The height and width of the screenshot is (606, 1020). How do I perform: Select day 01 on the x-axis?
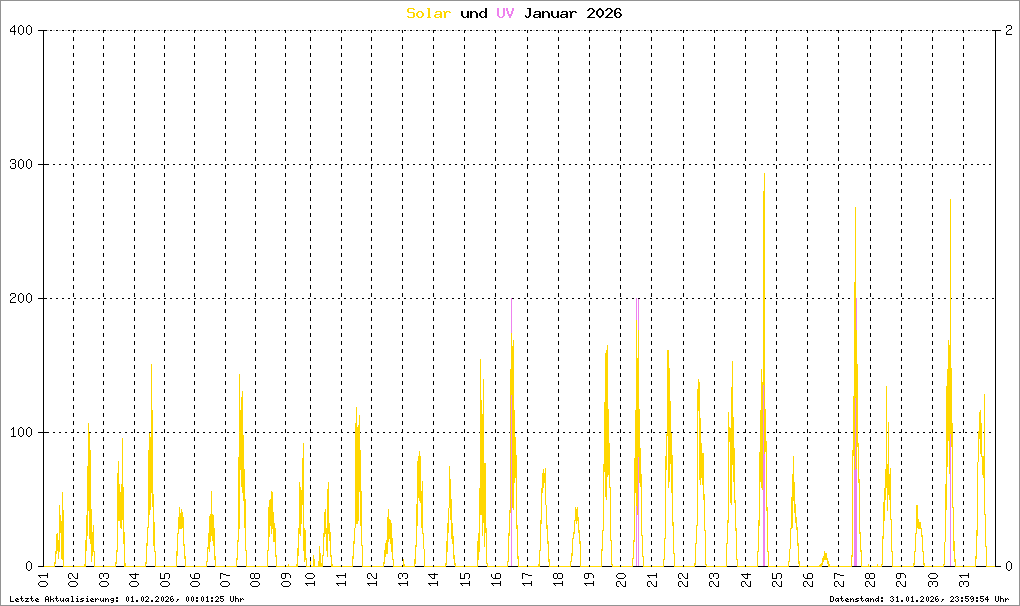43,580
